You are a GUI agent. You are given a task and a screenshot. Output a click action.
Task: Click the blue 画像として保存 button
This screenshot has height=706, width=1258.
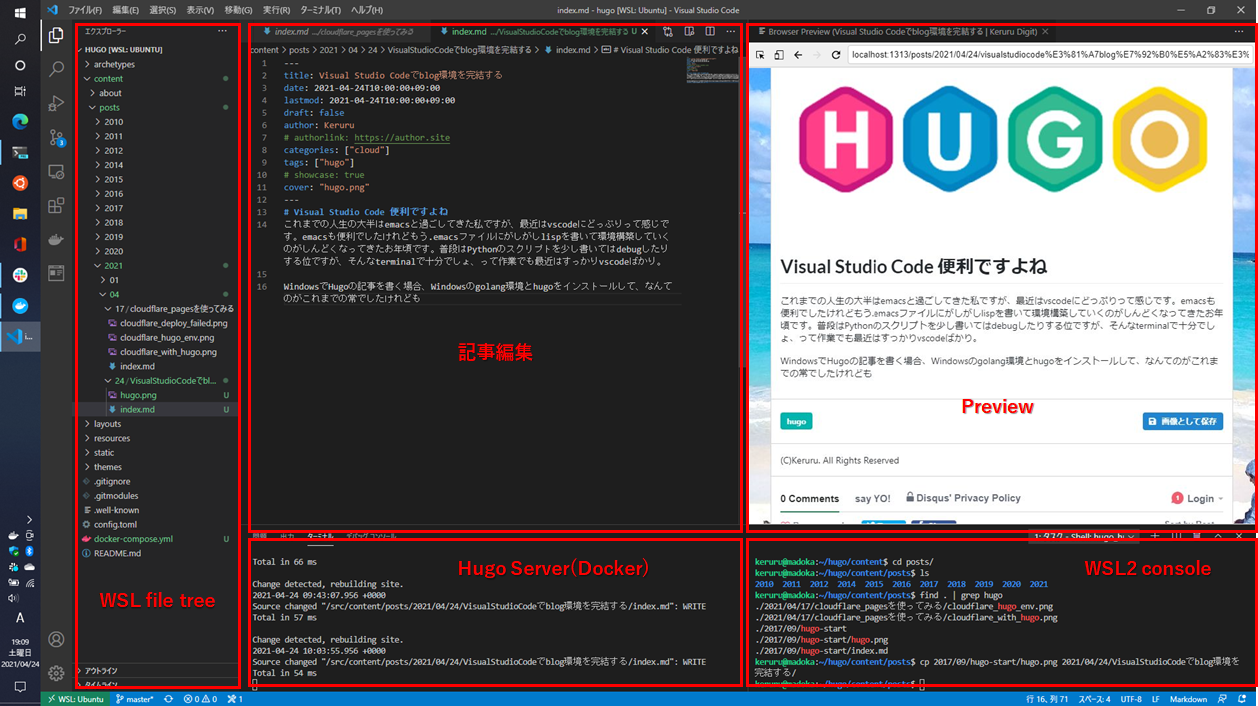tap(1182, 422)
